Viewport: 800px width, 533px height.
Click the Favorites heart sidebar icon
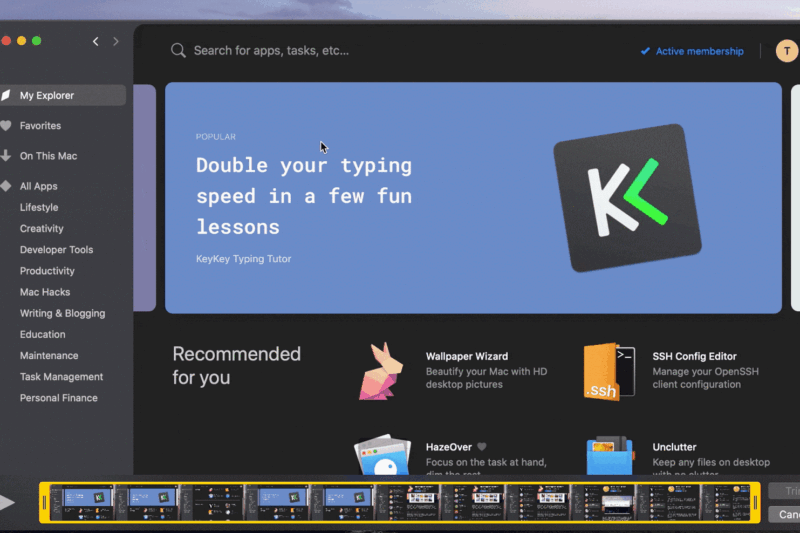(6, 125)
